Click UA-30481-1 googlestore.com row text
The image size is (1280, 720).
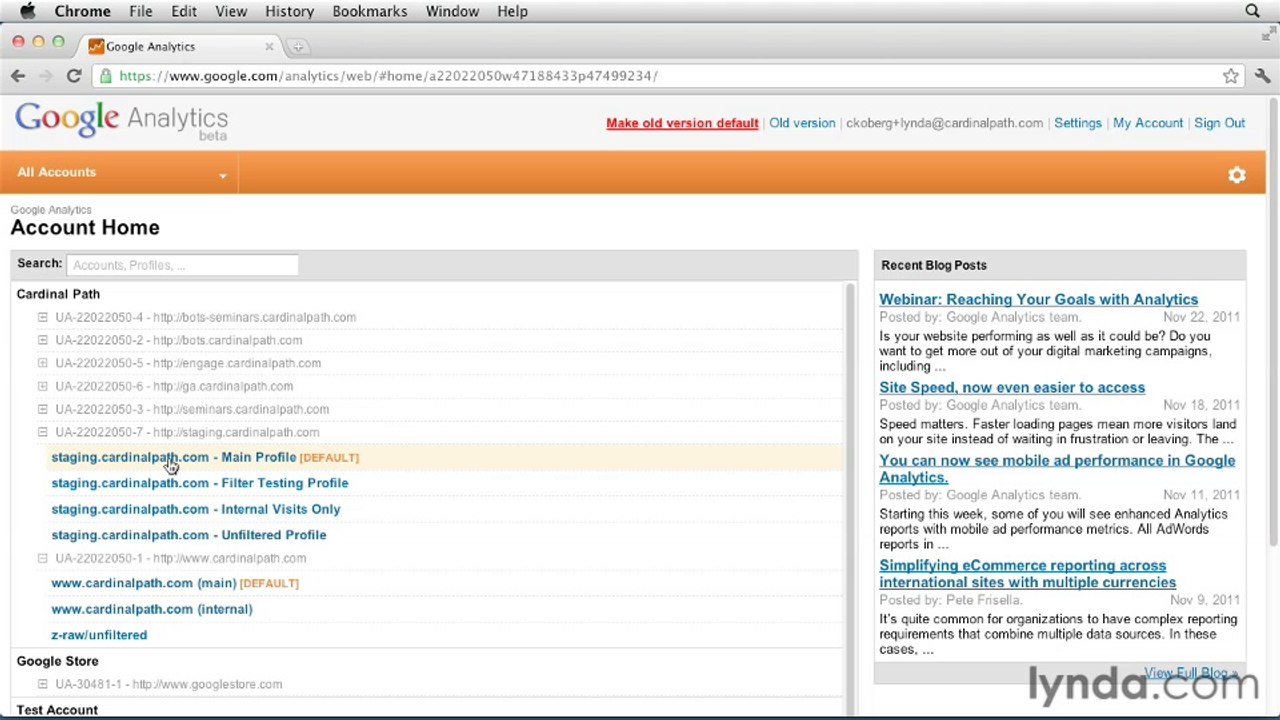[168, 684]
